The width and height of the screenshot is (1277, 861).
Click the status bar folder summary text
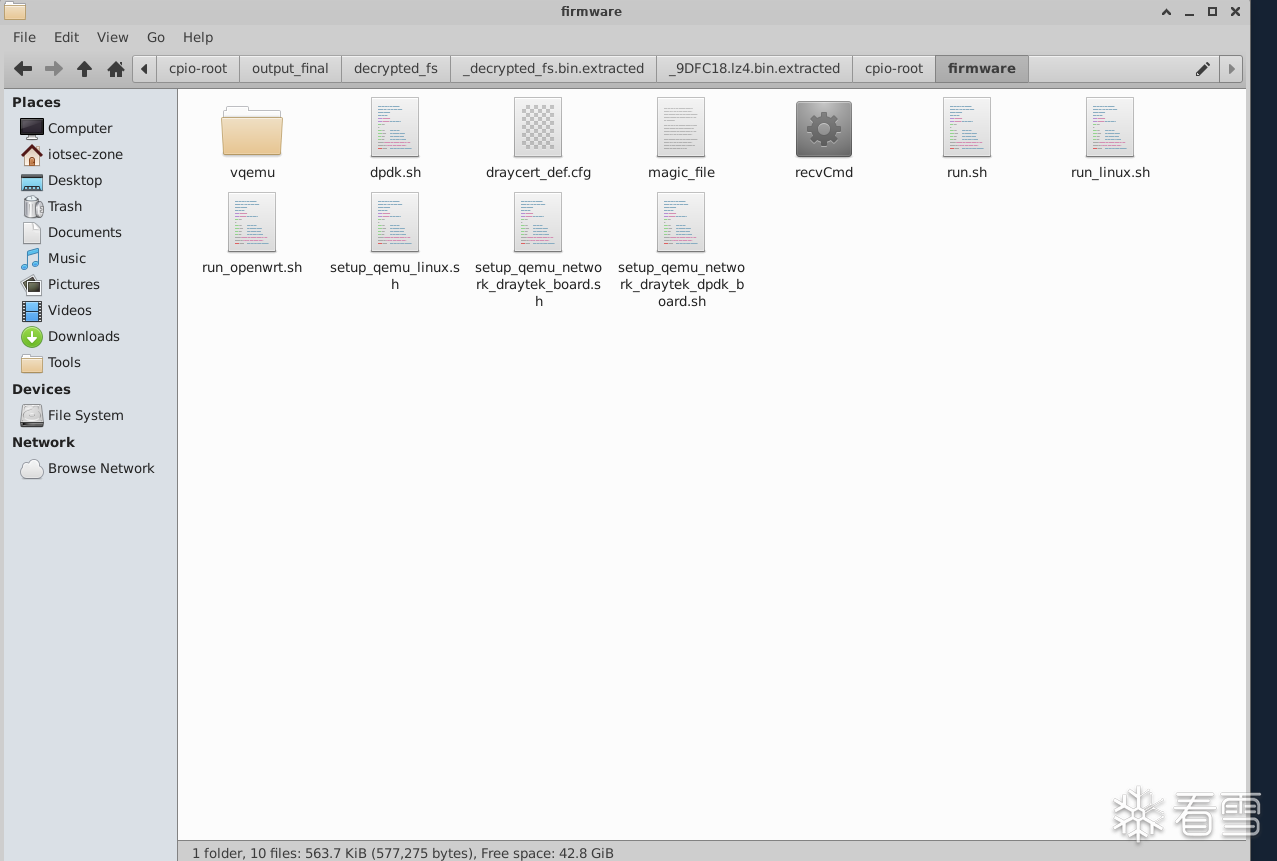click(403, 853)
